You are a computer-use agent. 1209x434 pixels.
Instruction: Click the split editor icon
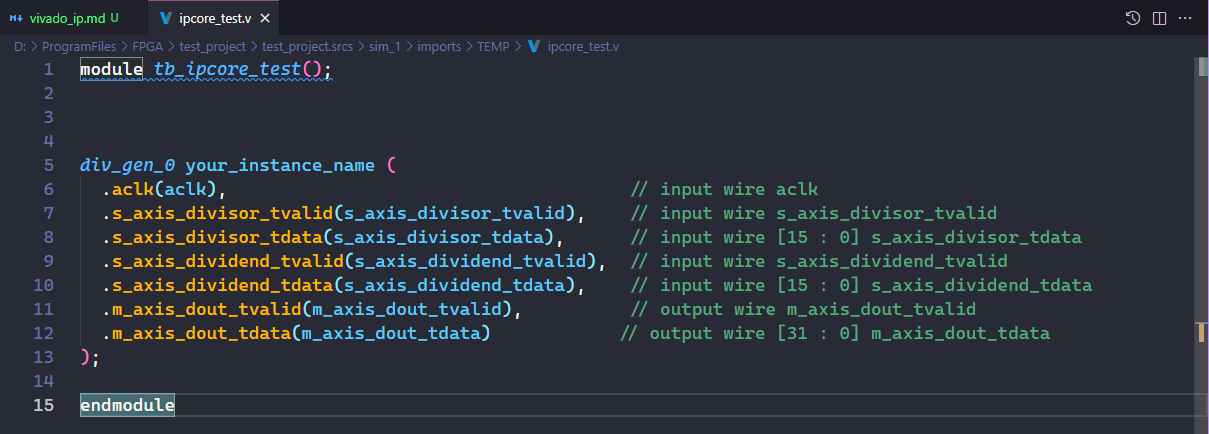pos(1160,18)
